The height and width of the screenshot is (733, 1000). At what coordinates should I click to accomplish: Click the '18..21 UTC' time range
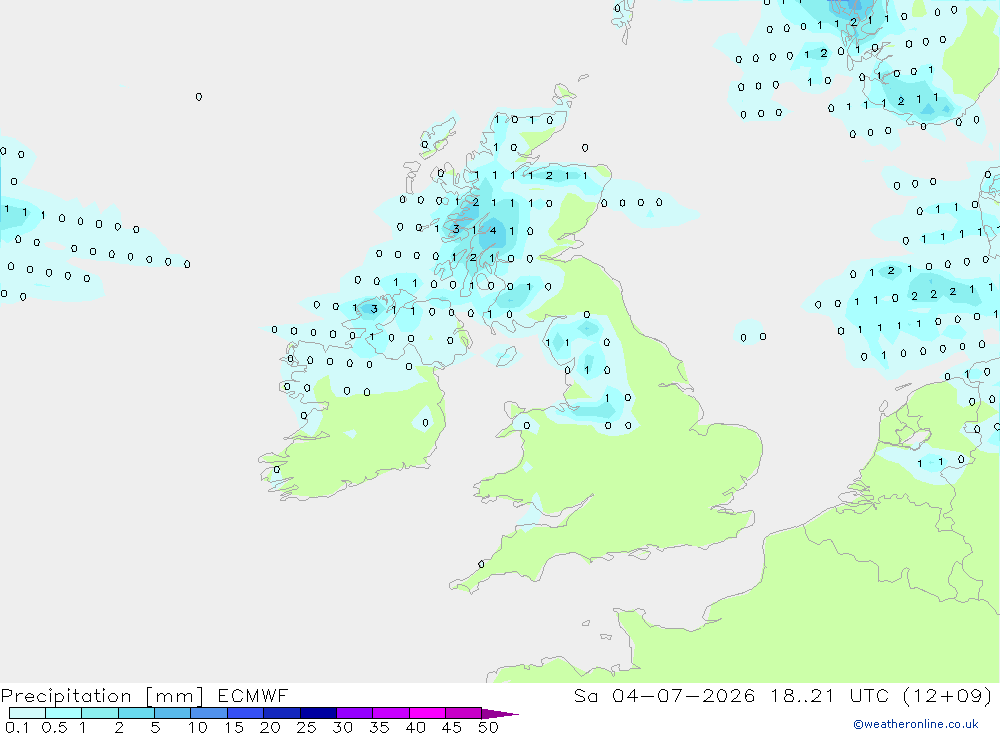click(x=829, y=695)
